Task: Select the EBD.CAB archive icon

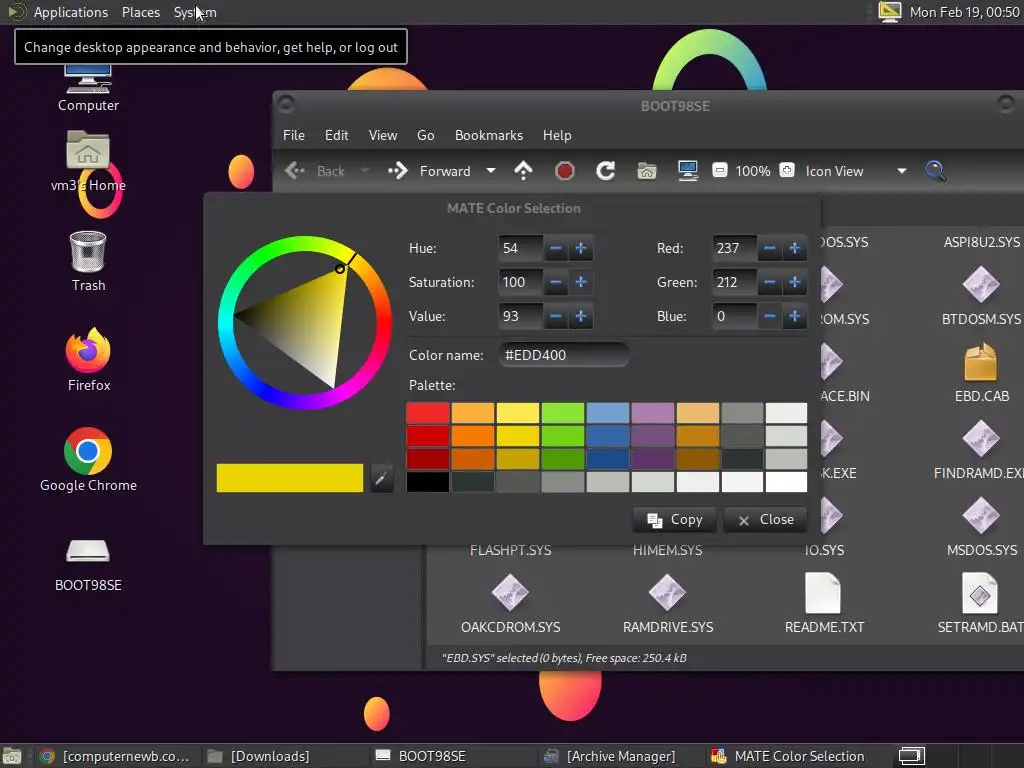Action: pos(981,362)
